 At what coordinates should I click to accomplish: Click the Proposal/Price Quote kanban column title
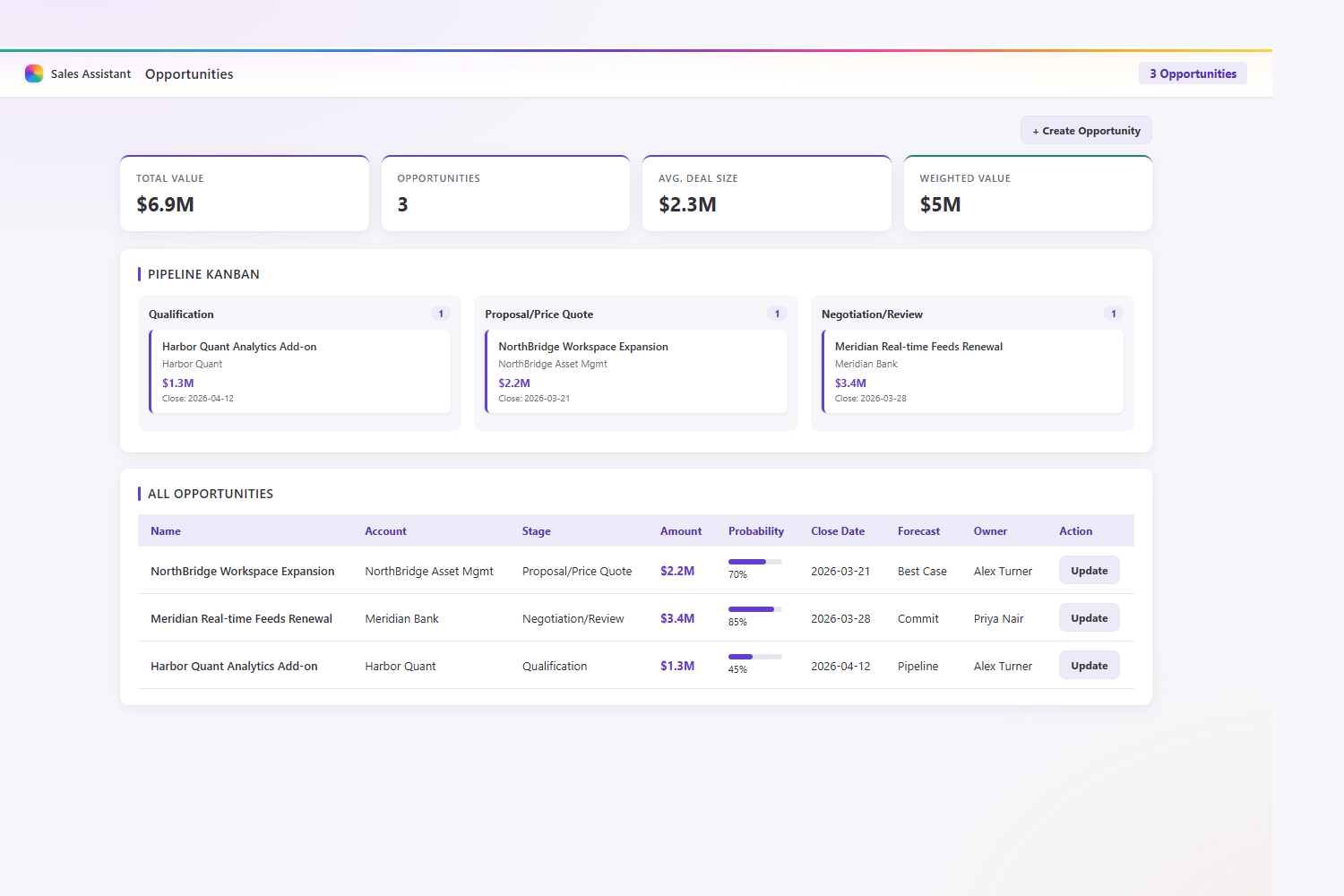pos(538,314)
